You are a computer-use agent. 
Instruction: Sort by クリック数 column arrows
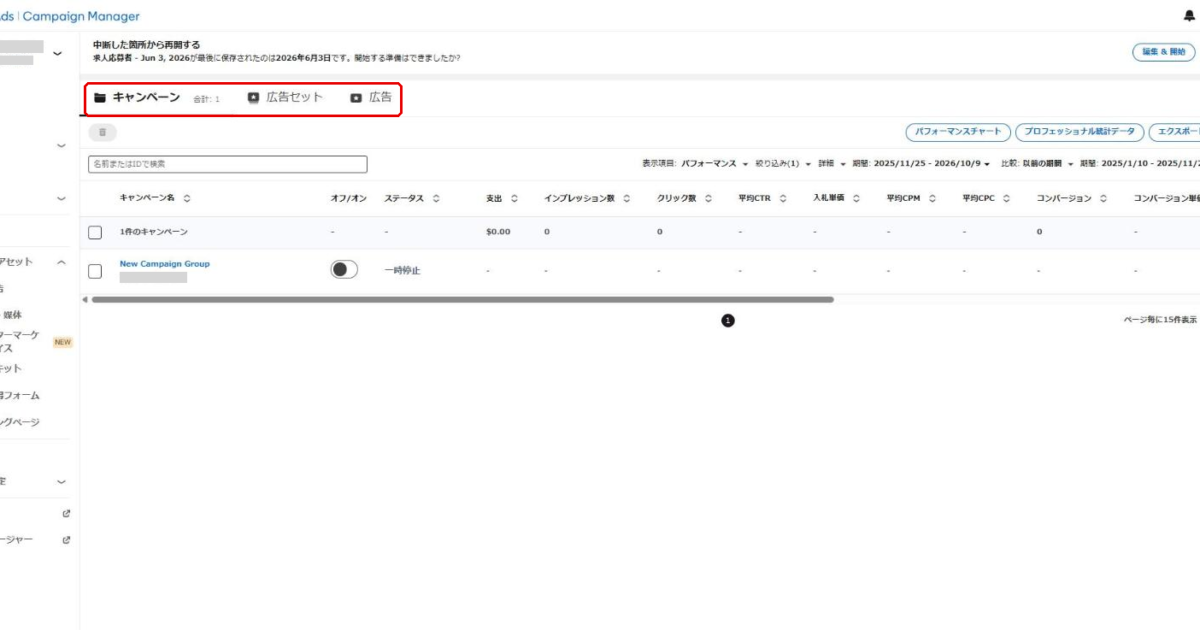point(708,198)
